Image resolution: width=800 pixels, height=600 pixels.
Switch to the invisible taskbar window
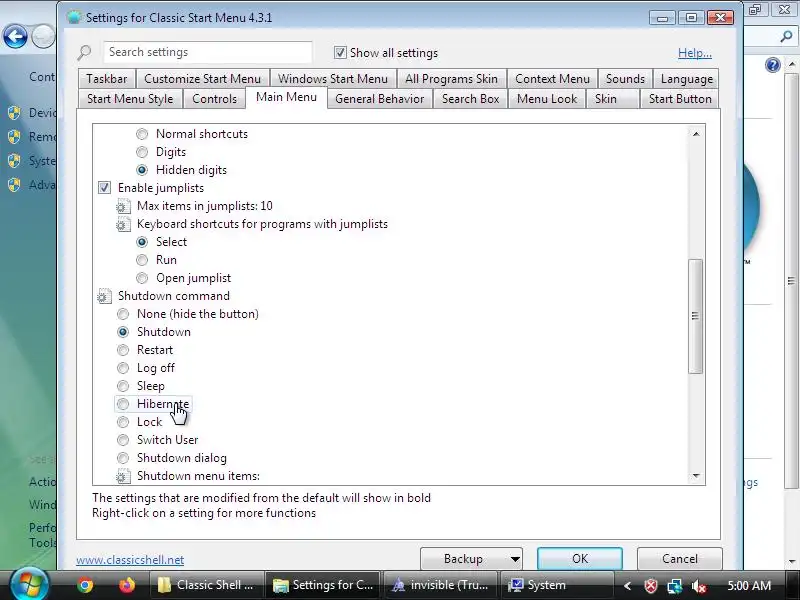point(440,585)
